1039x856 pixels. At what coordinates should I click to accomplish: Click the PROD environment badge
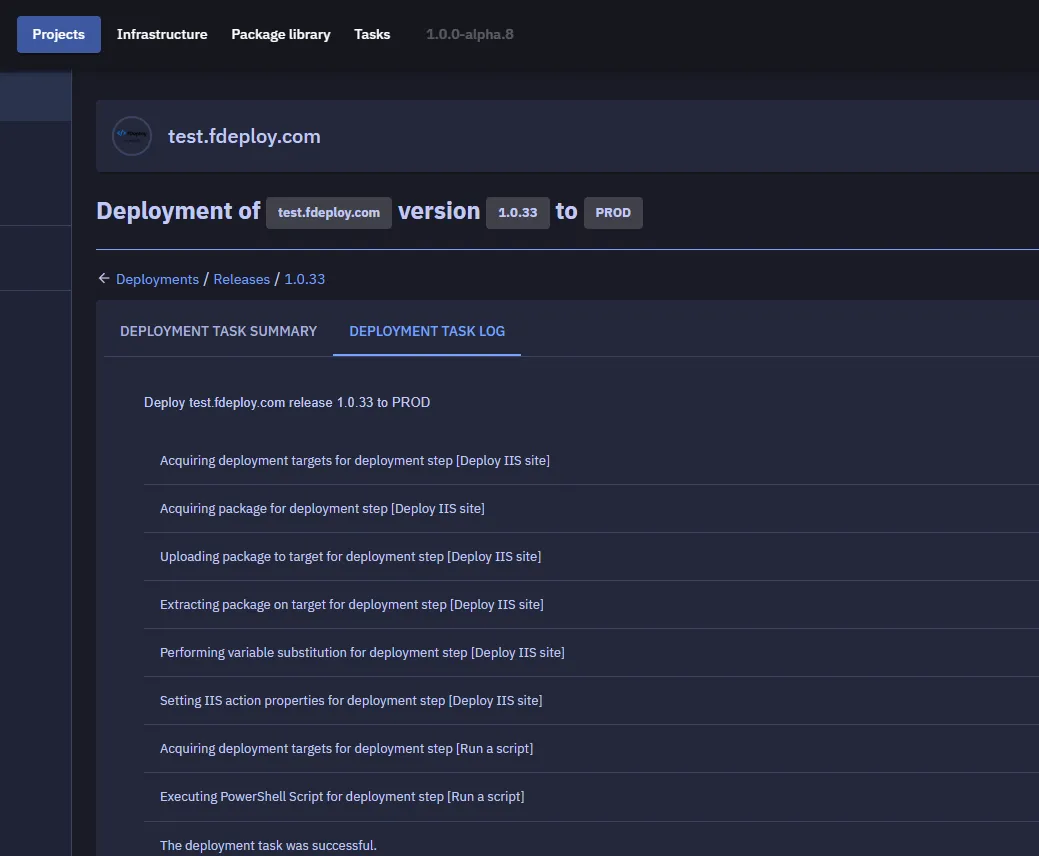tap(613, 213)
